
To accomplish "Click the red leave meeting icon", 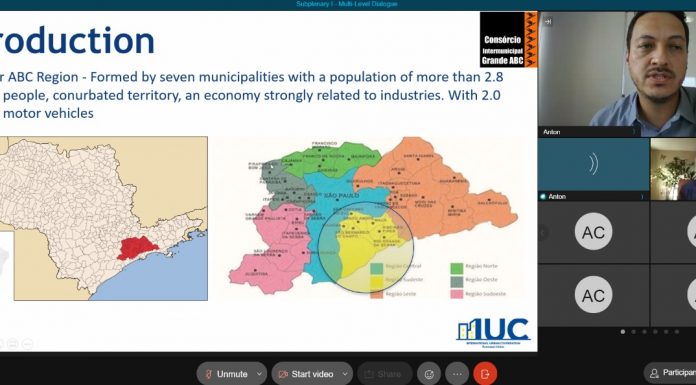I will (485, 374).
